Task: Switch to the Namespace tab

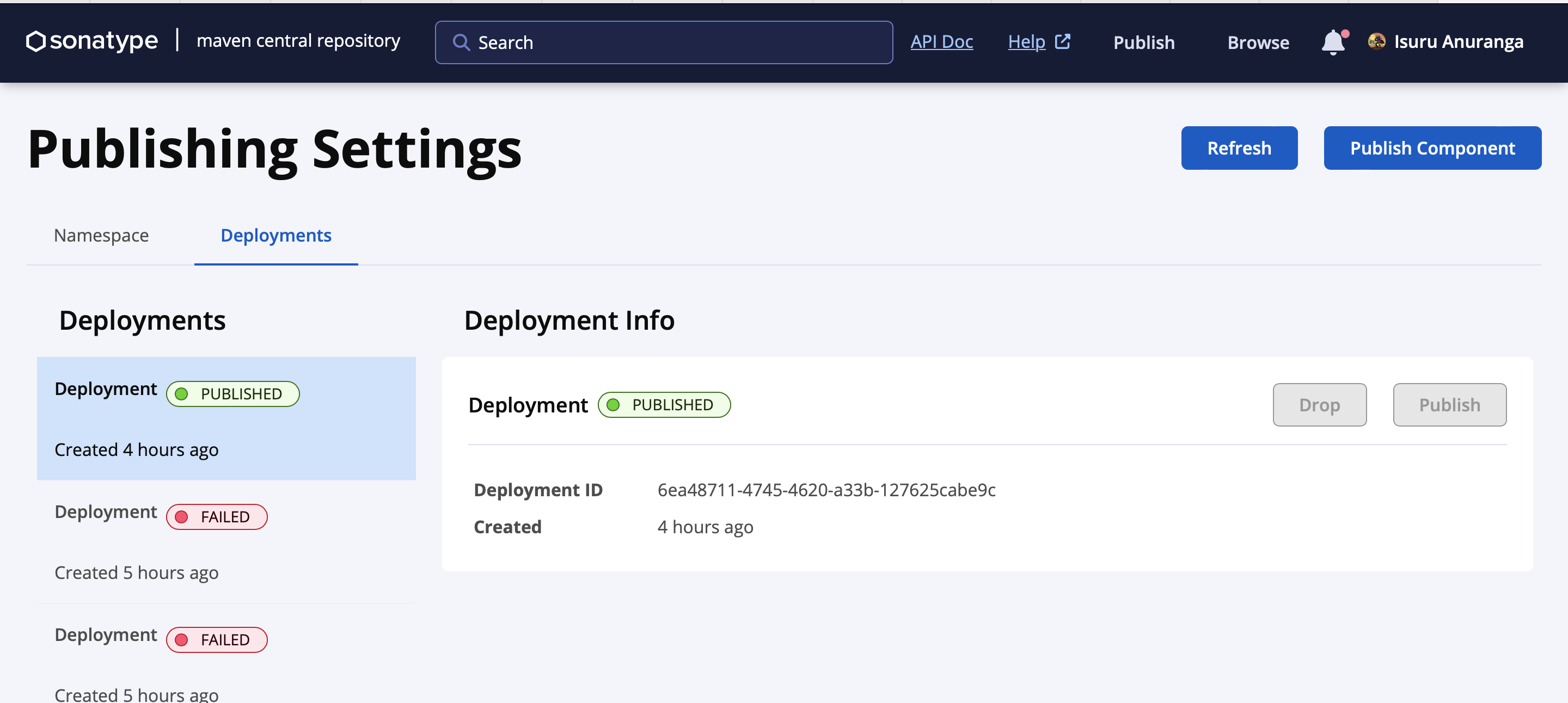Action: point(101,236)
